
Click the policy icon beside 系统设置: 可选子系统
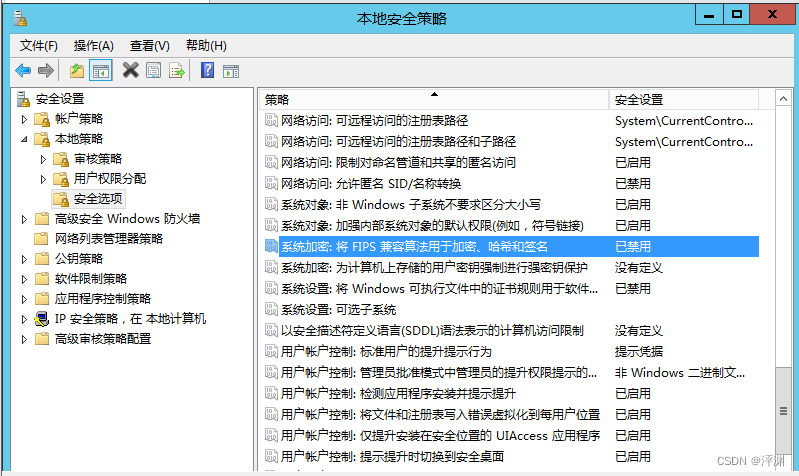[x=271, y=309]
